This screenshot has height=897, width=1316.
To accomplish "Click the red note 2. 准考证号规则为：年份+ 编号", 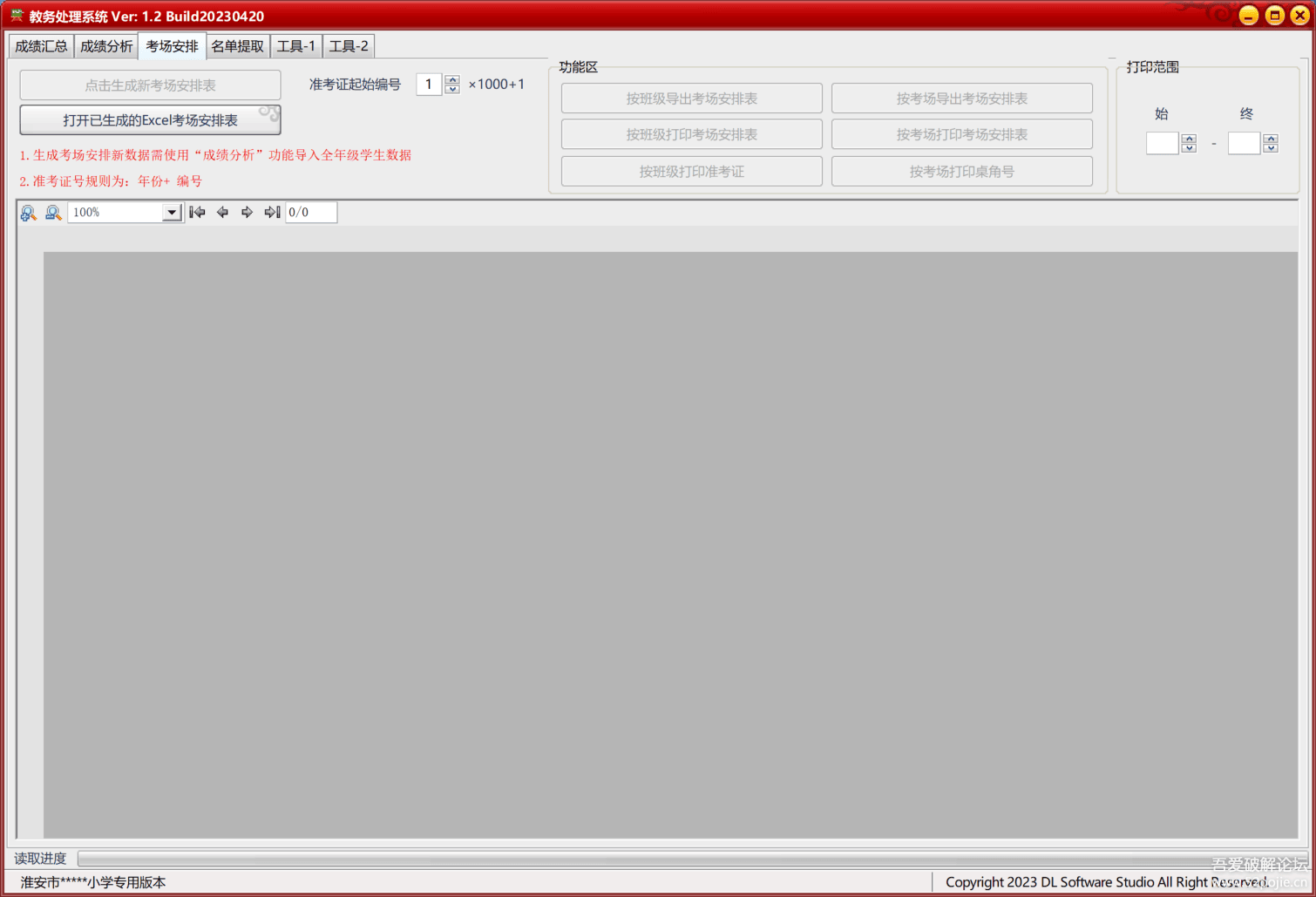I will click(x=111, y=181).
